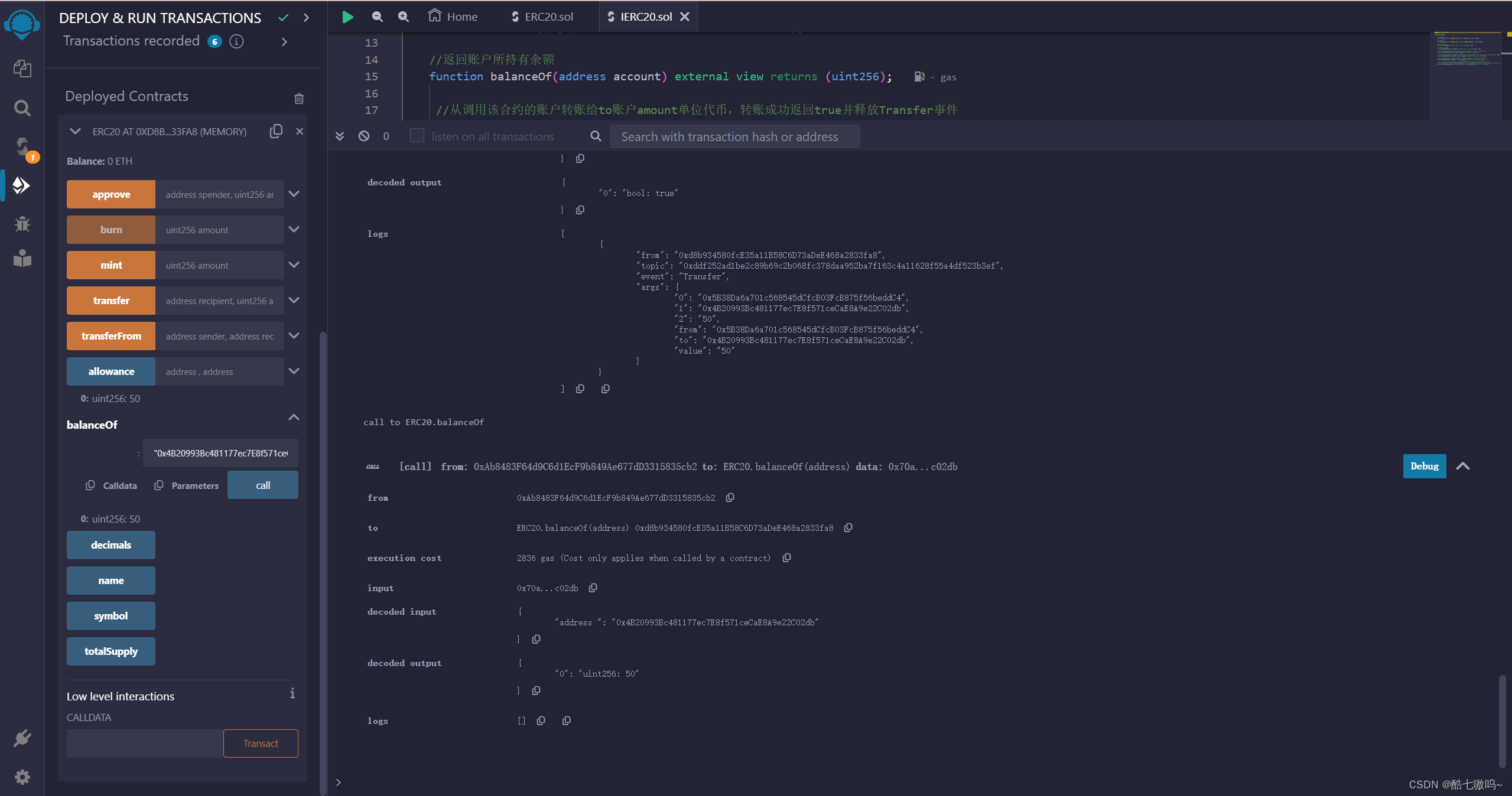The image size is (1512, 796).
Task: Toggle listen on all transactions checkbox
Action: (x=417, y=136)
